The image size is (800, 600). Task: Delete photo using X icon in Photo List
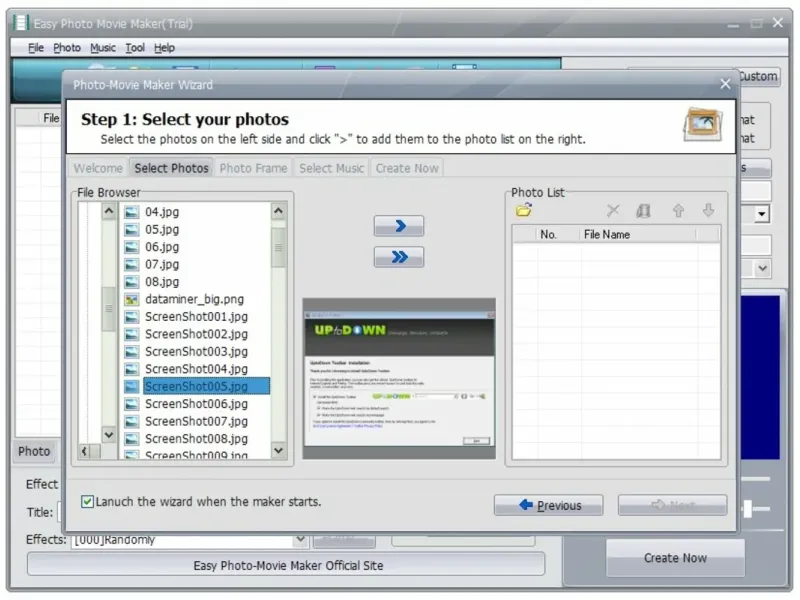613,210
